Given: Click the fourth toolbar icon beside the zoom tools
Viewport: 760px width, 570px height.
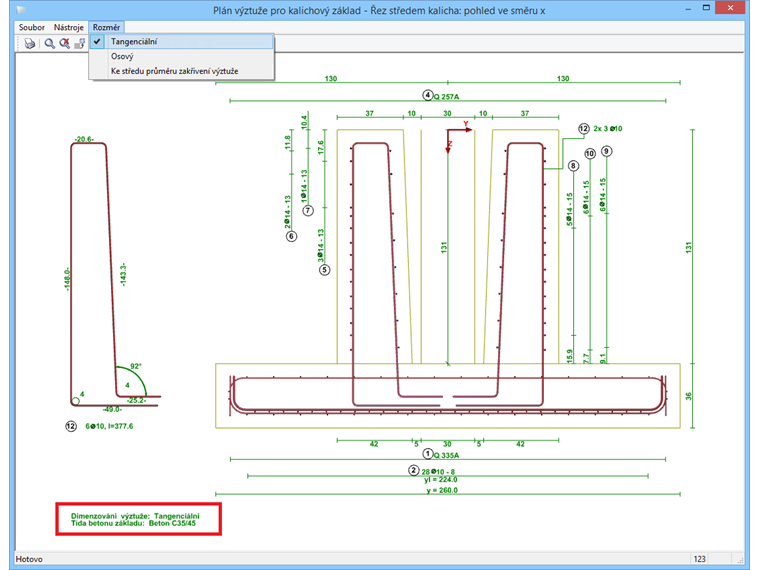Looking at the screenshot, I should 80,43.
